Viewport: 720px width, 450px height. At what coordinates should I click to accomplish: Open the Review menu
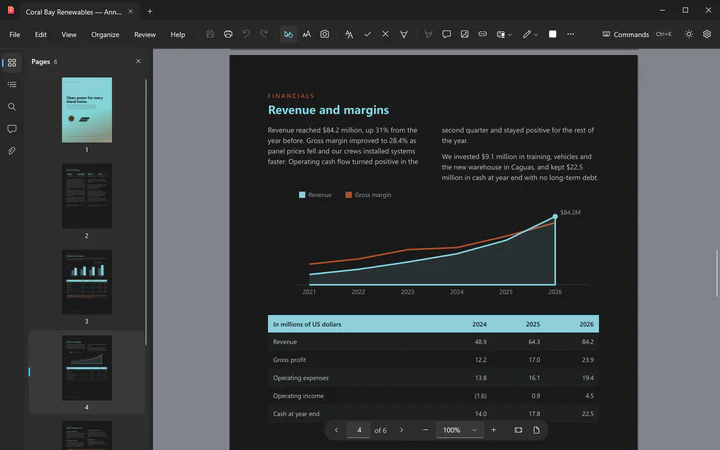pos(145,34)
